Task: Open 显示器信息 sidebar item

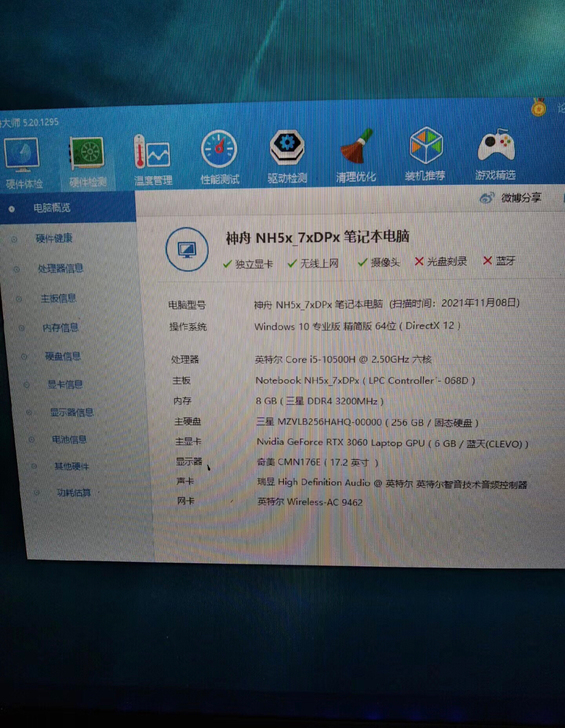Action: click(x=71, y=412)
